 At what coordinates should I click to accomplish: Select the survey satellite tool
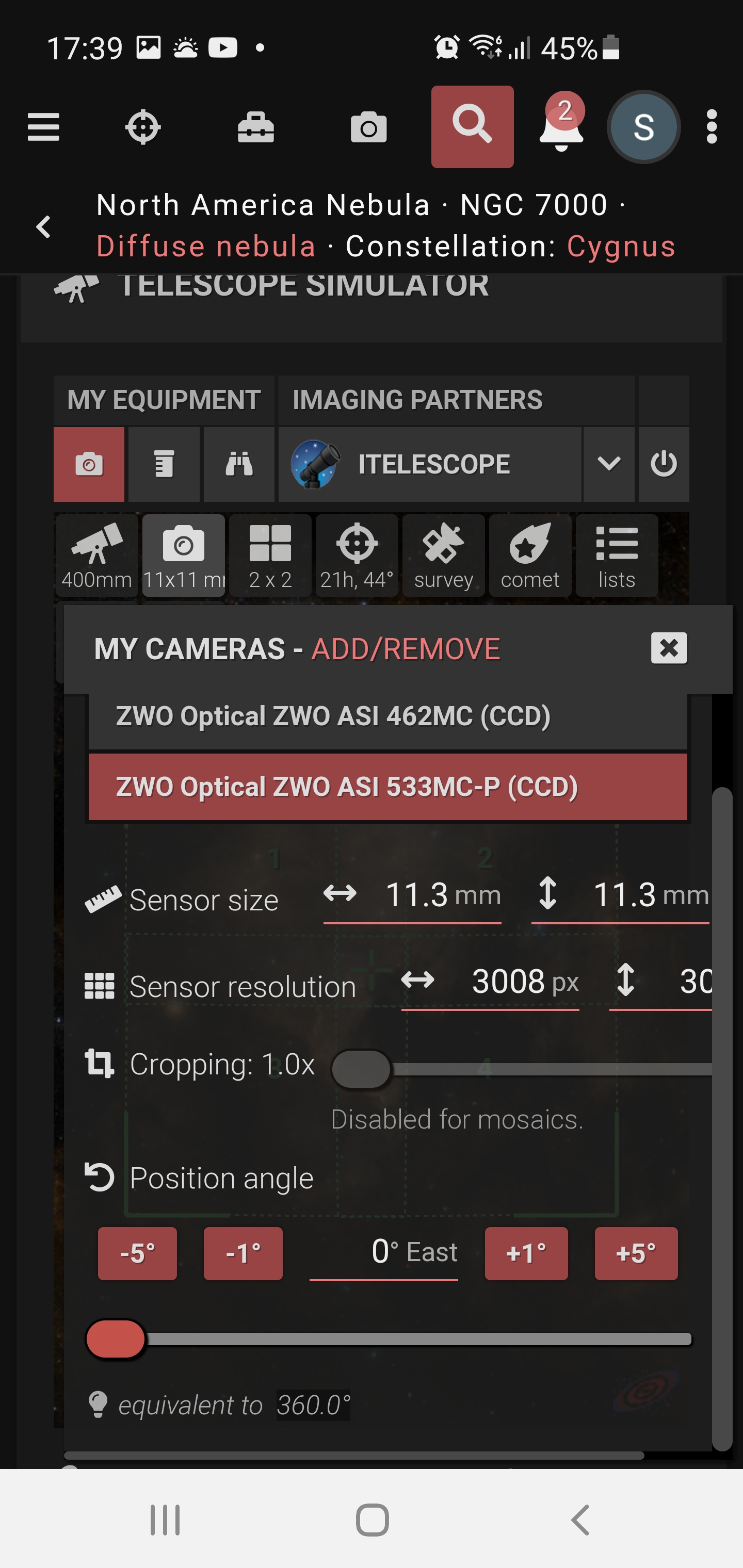point(443,555)
